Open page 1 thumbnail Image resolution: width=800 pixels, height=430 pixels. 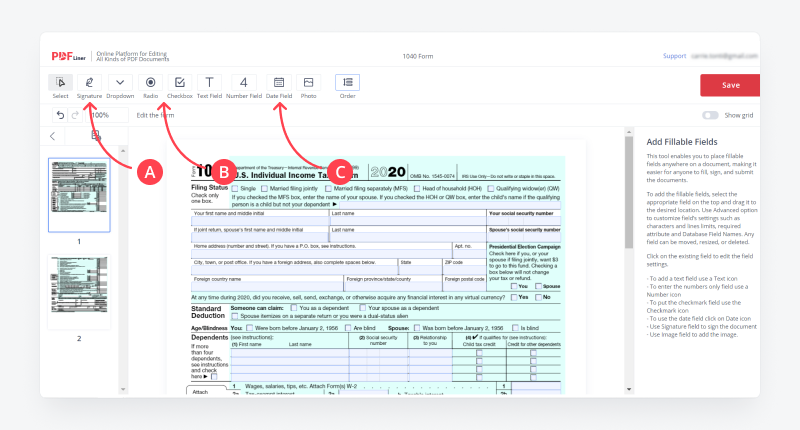(79, 195)
